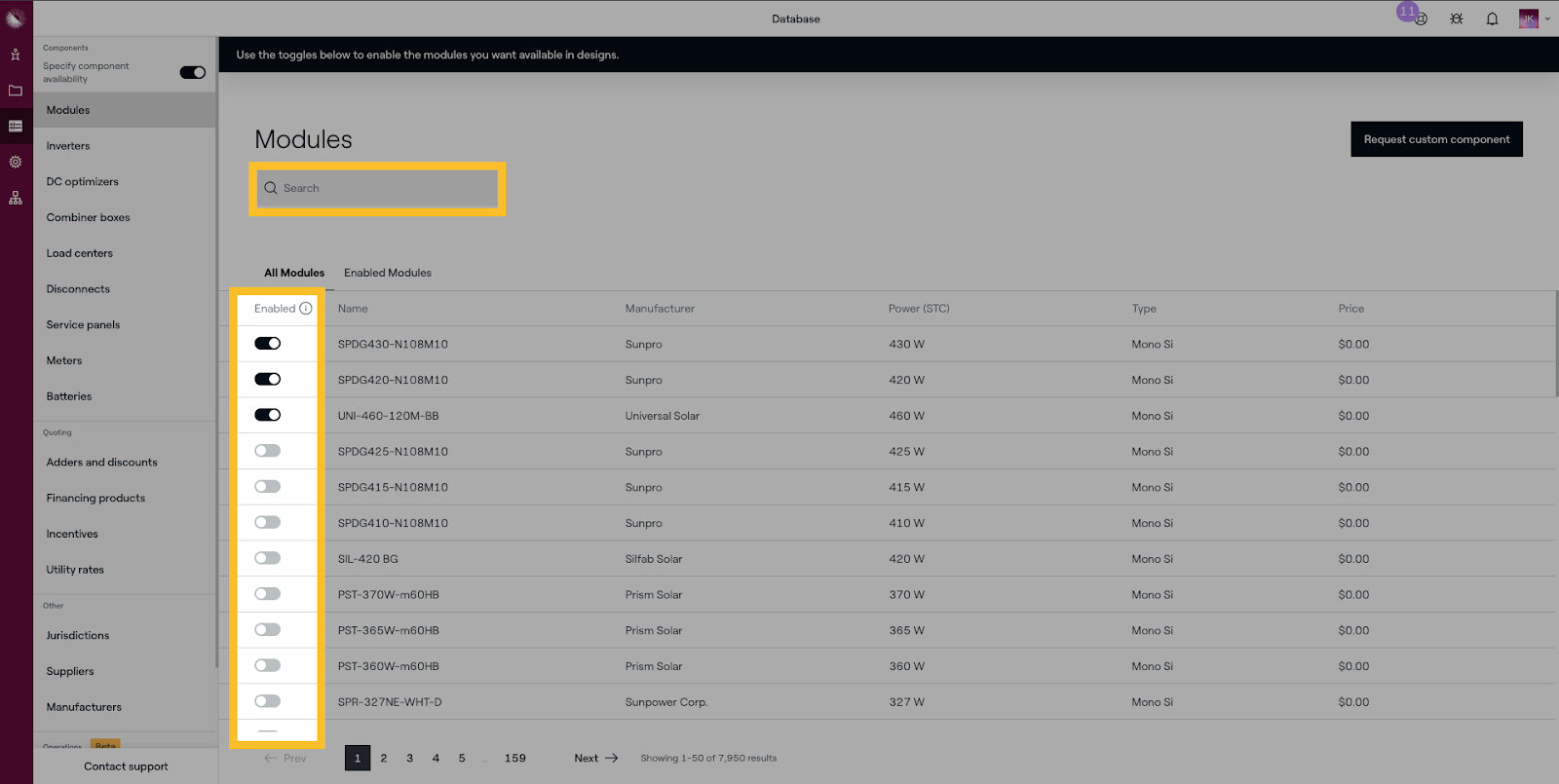Click the JK user avatar
Screen dimensions: 1559x784
coord(1528,19)
